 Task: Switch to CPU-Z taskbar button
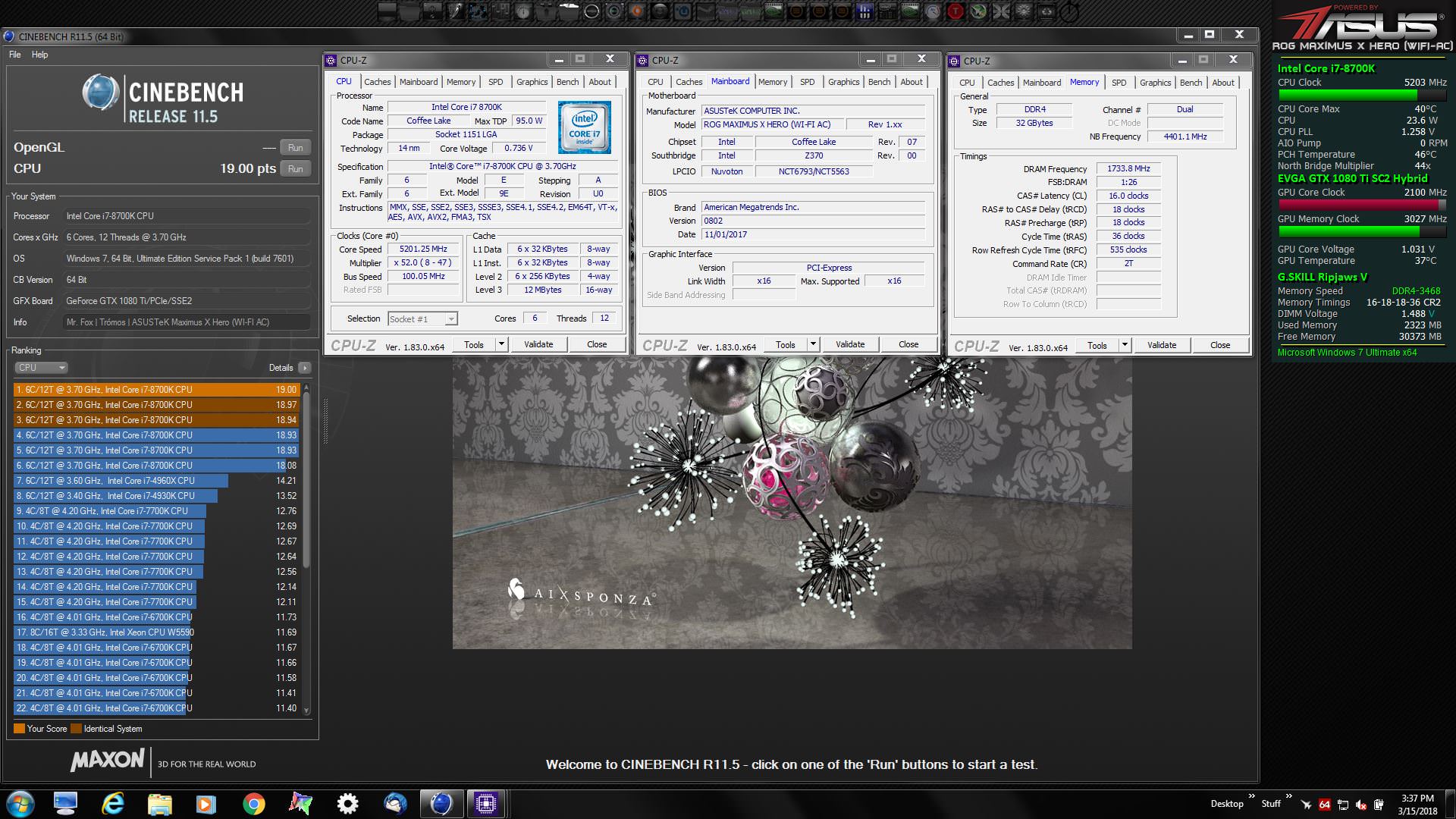coord(486,804)
